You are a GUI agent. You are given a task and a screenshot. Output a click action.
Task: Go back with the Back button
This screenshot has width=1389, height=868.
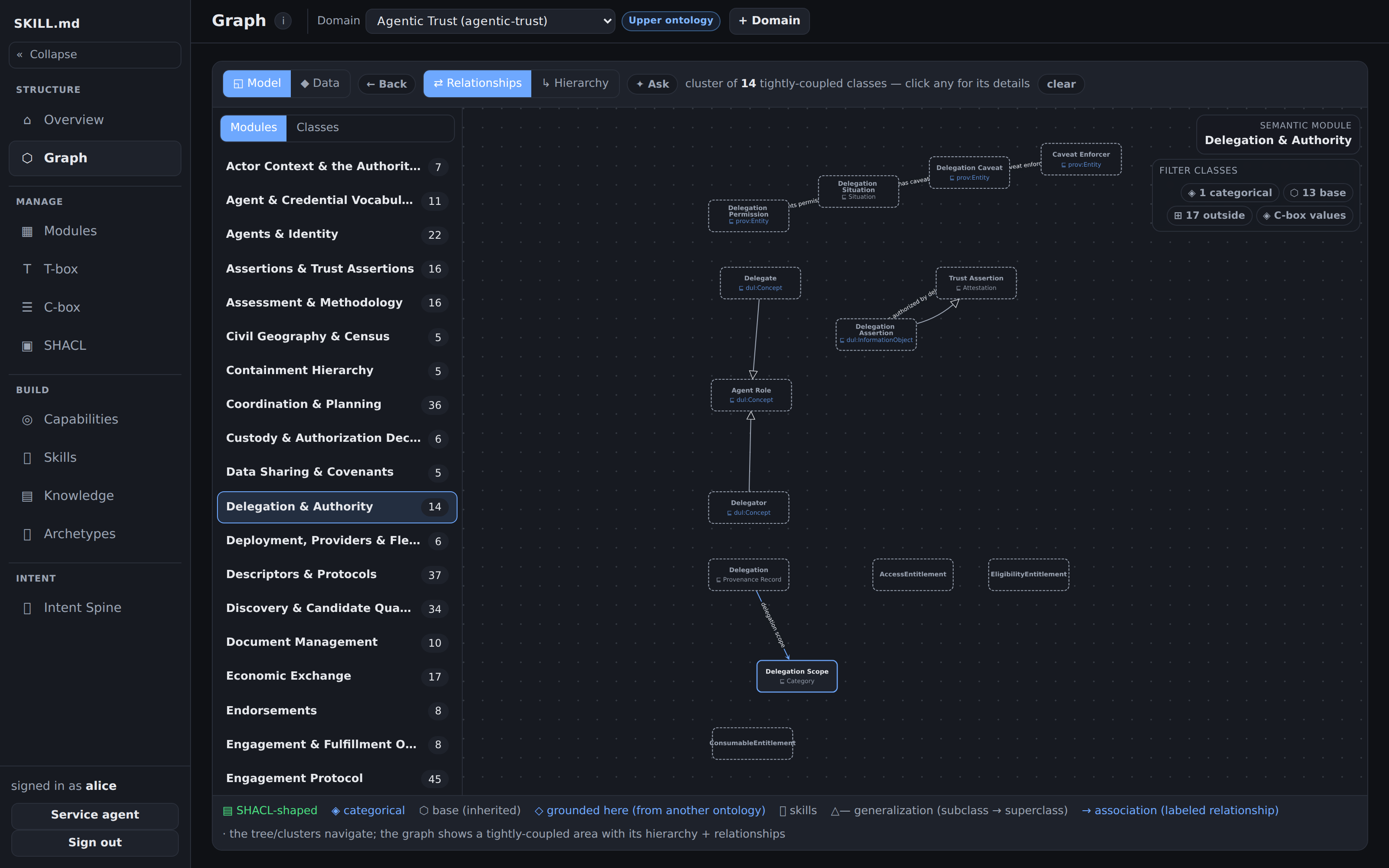[x=386, y=84]
